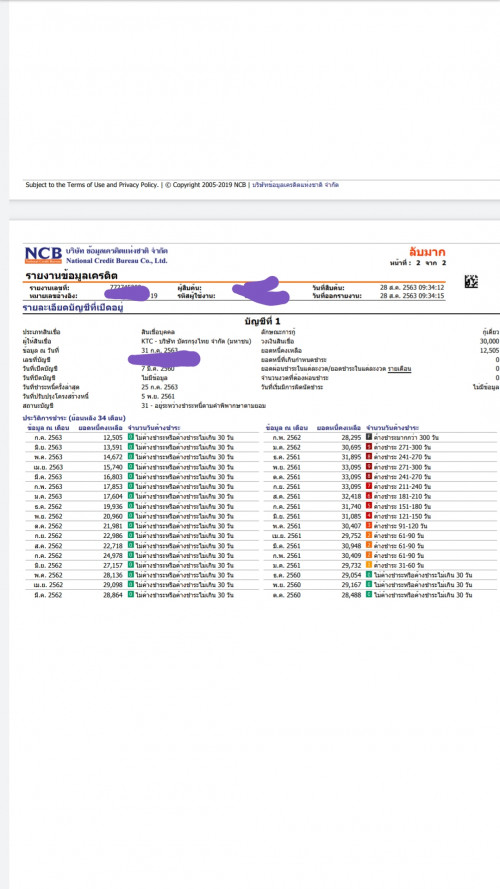The image size is (500, 889).
Task: Click the orange status box on the 29,752 row
Action: (x=368, y=536)
